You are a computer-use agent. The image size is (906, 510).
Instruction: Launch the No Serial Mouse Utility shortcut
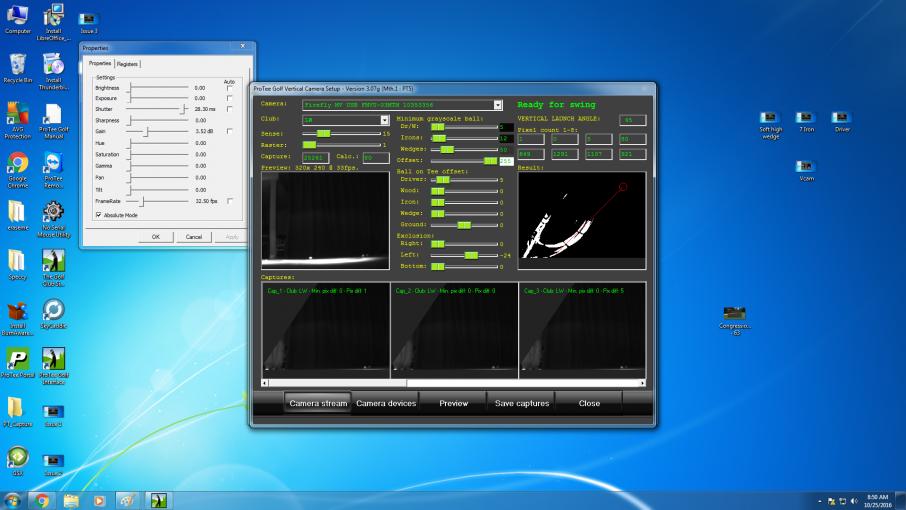click(x=53, y=219)
